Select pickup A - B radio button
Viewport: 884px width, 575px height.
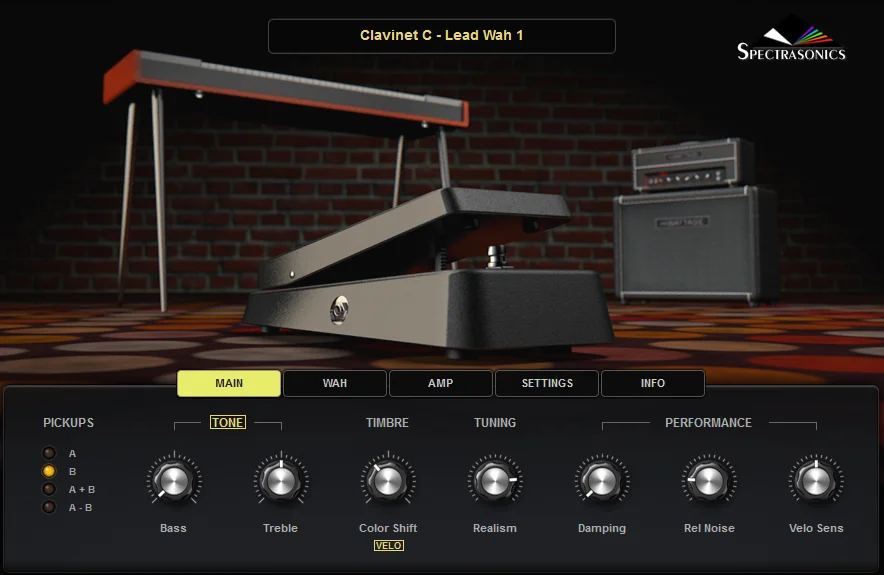coord(49,507)
